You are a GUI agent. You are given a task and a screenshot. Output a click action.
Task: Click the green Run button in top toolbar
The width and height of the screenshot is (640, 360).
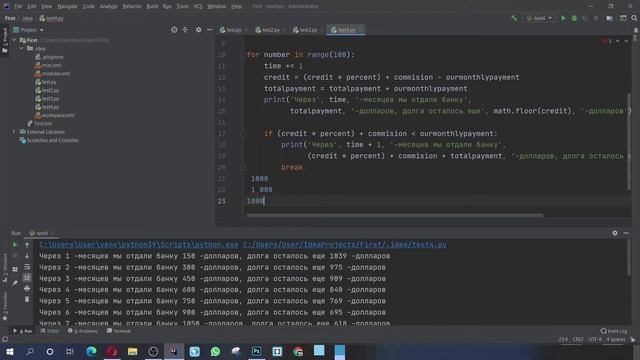(563, 18)
